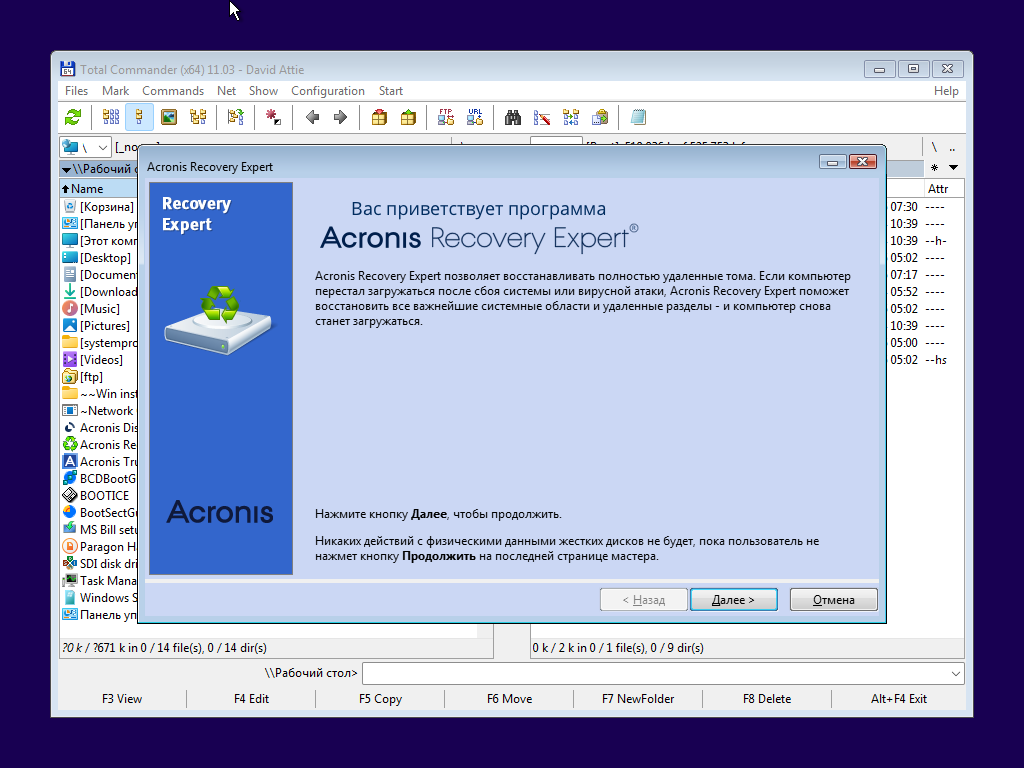
Task: Open the Net menu
Action: point(227,91)
